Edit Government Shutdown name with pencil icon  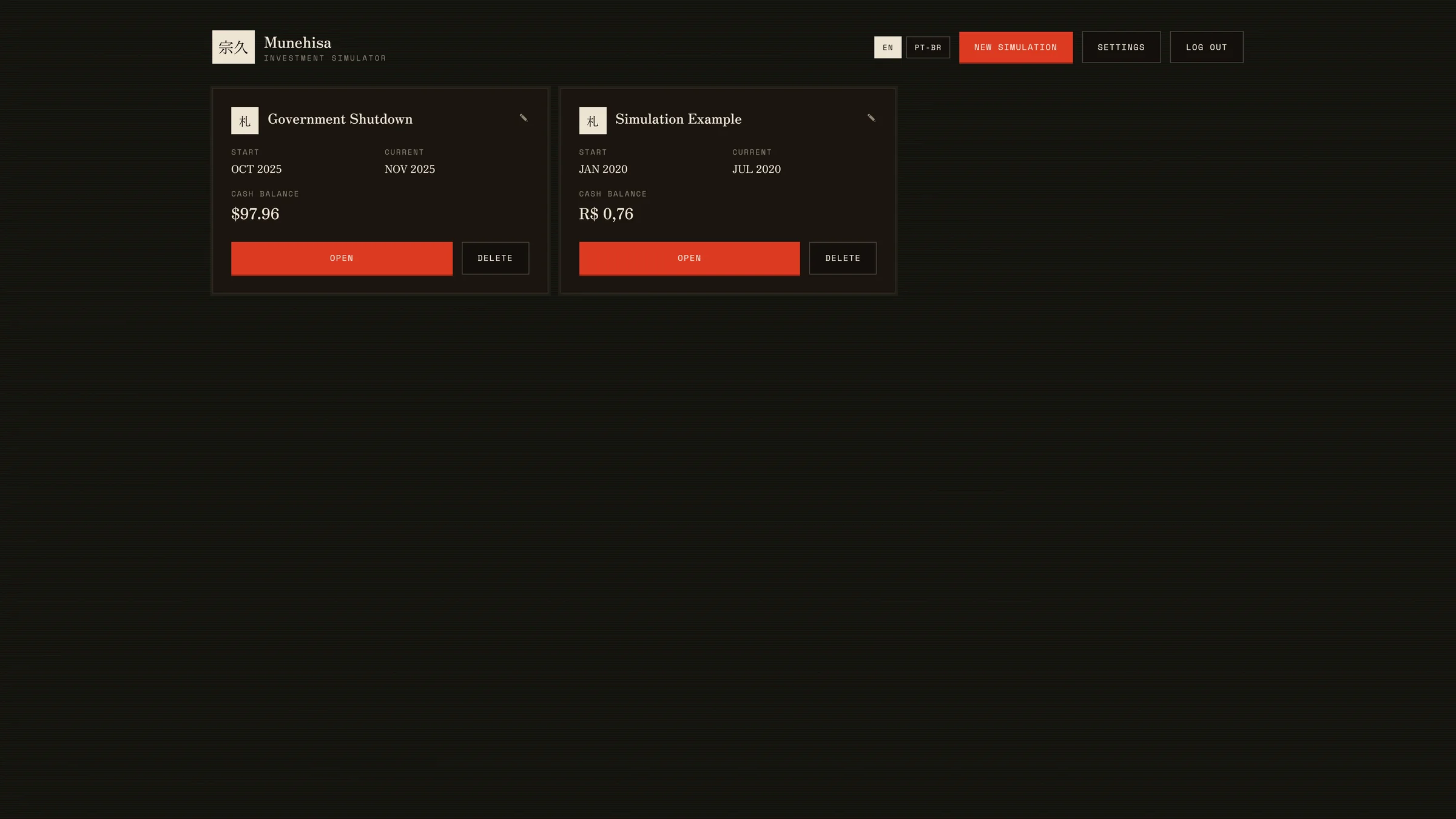[x=524, y=118]
